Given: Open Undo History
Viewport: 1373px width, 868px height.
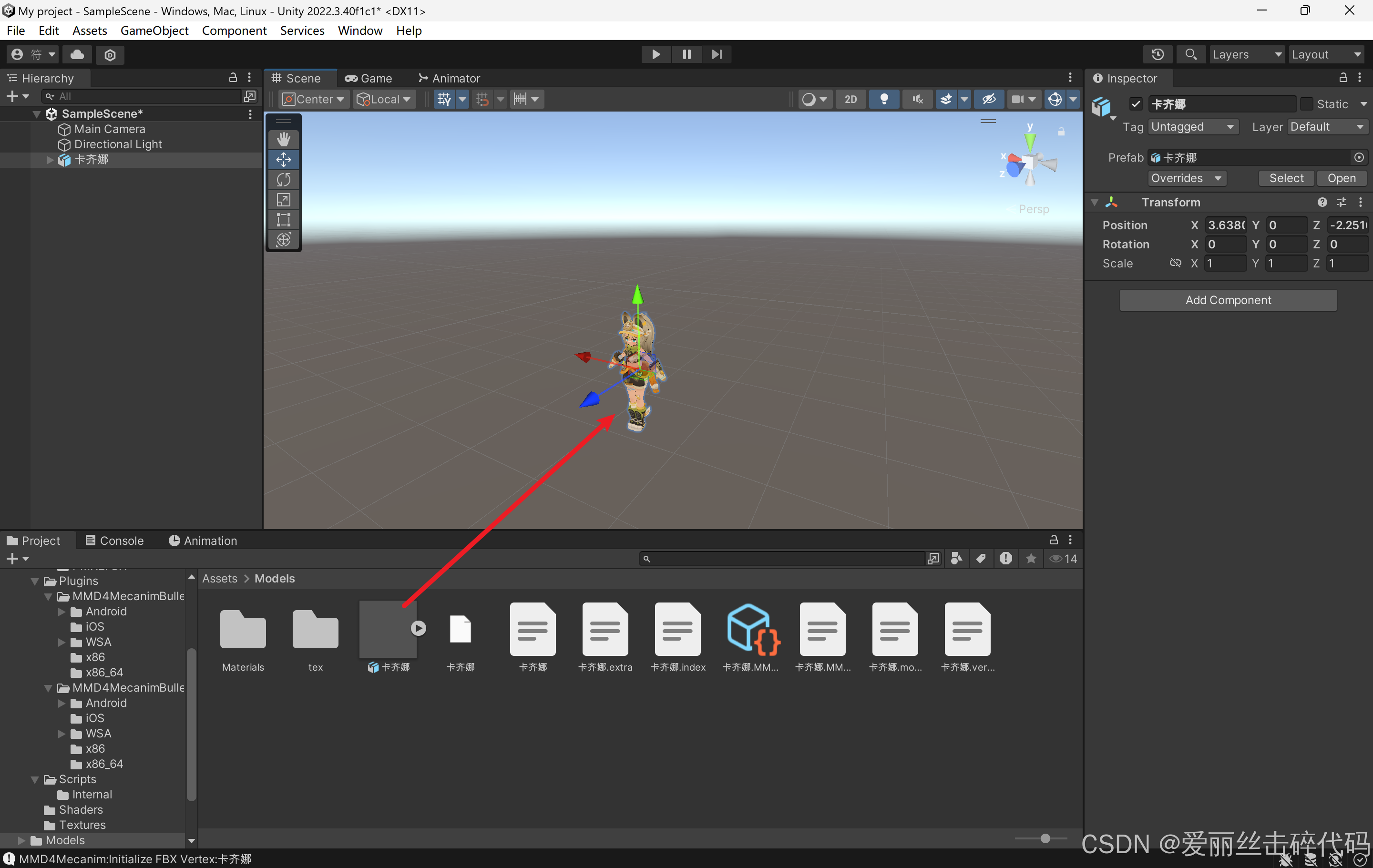Looking at the screenshot, I should (1158, 54).
